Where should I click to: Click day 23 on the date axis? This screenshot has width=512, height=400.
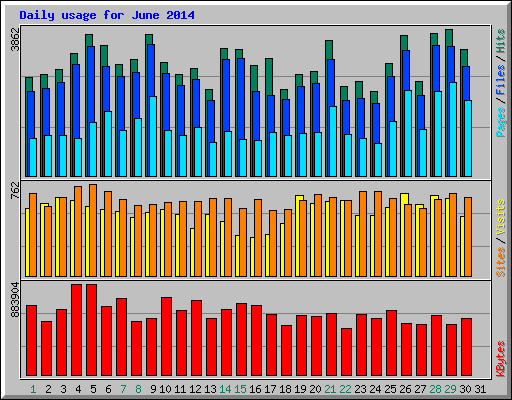tap(360, 389)
